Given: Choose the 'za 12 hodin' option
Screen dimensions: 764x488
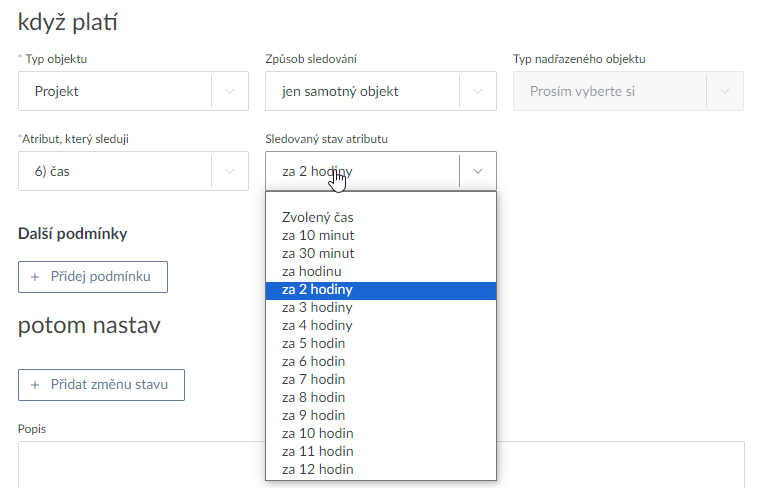Looking at the screenshot, I should click(318, 469).
